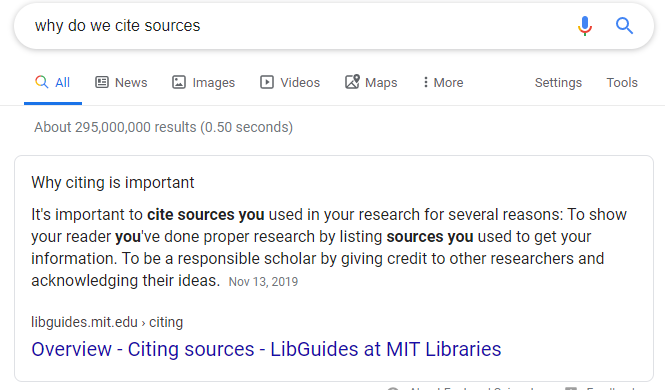Click the libguides.mit.edu › citing breadcrumb

coord(107,322)
